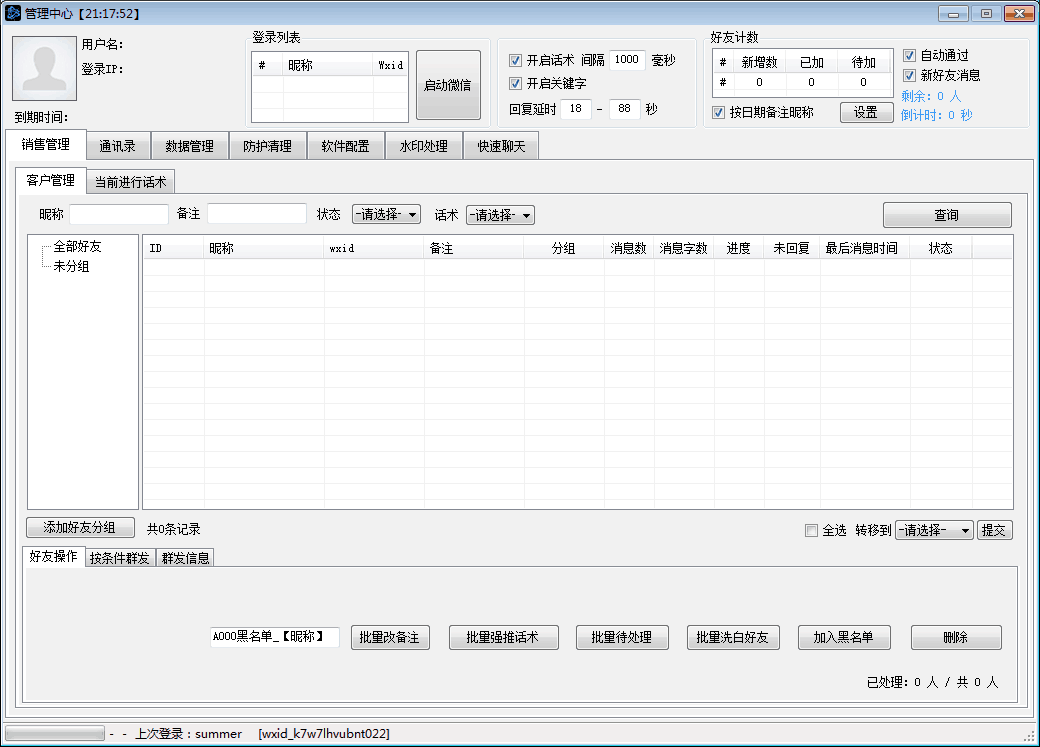Image resolution: width=1040 pixels, height=747 pixels.
Task: Click the 批量待处理 button
Action: [x=621, y=638]
